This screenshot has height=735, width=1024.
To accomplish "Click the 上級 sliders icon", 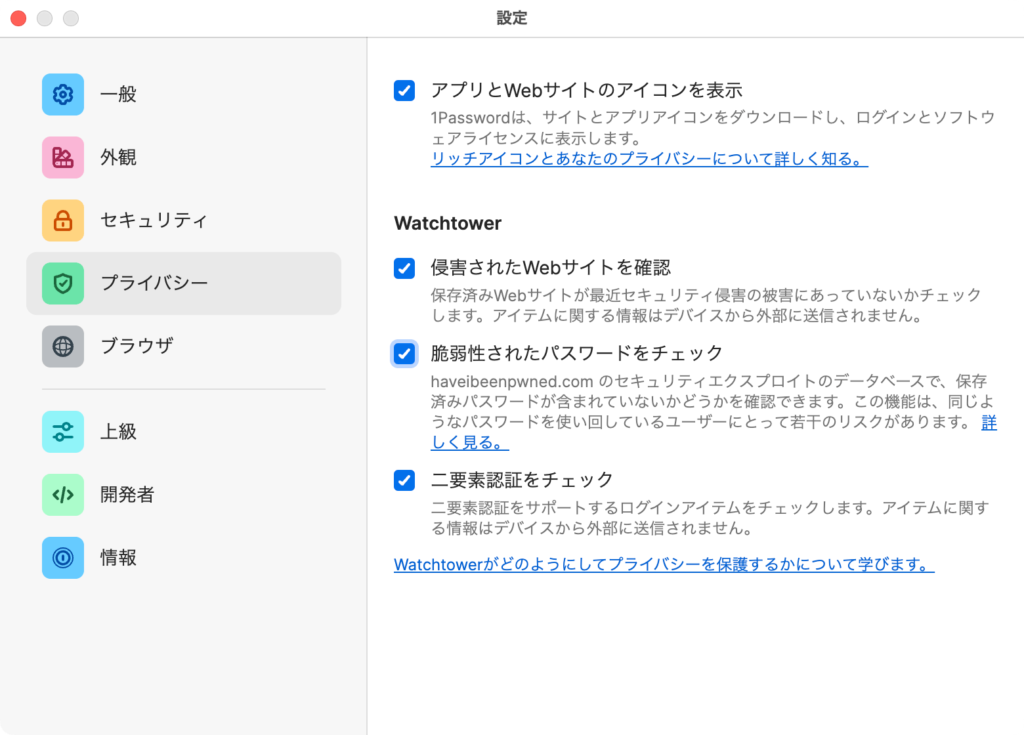I will 63,432.
